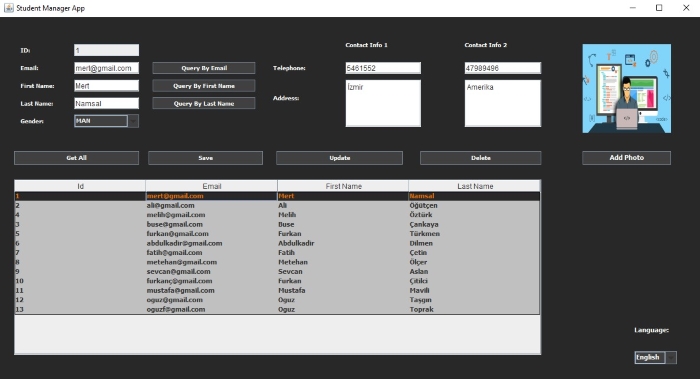Image resolution: width=700 pixels, height=379 pixels.
Task: Select the abdulkadir@gmail.com row
Action: pyautogui.click(x=277, y=243)
